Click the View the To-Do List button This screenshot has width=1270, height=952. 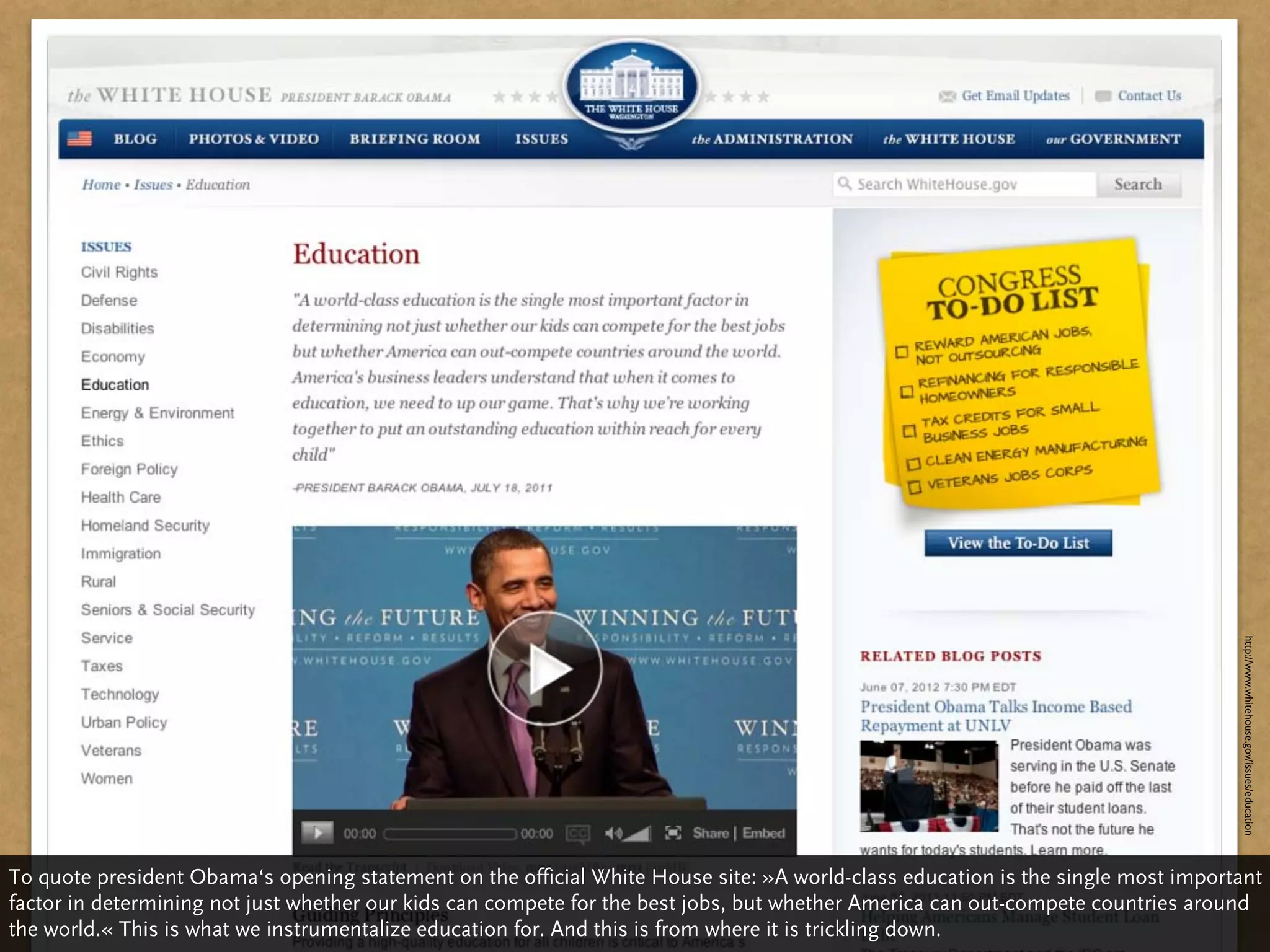[1018, 543]
